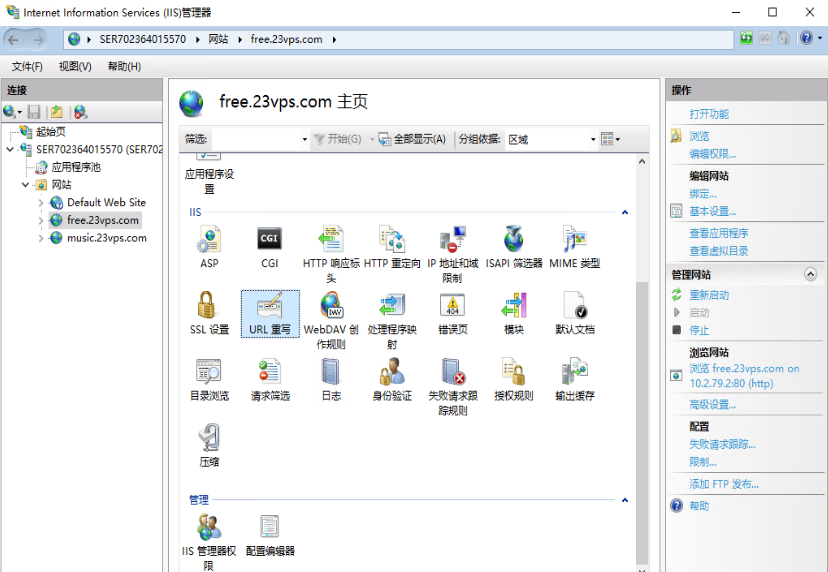Open 配置编辑器 feature icon
This screenshot has height=572, width=828.
pyautogui.click(x=270, y=535)
